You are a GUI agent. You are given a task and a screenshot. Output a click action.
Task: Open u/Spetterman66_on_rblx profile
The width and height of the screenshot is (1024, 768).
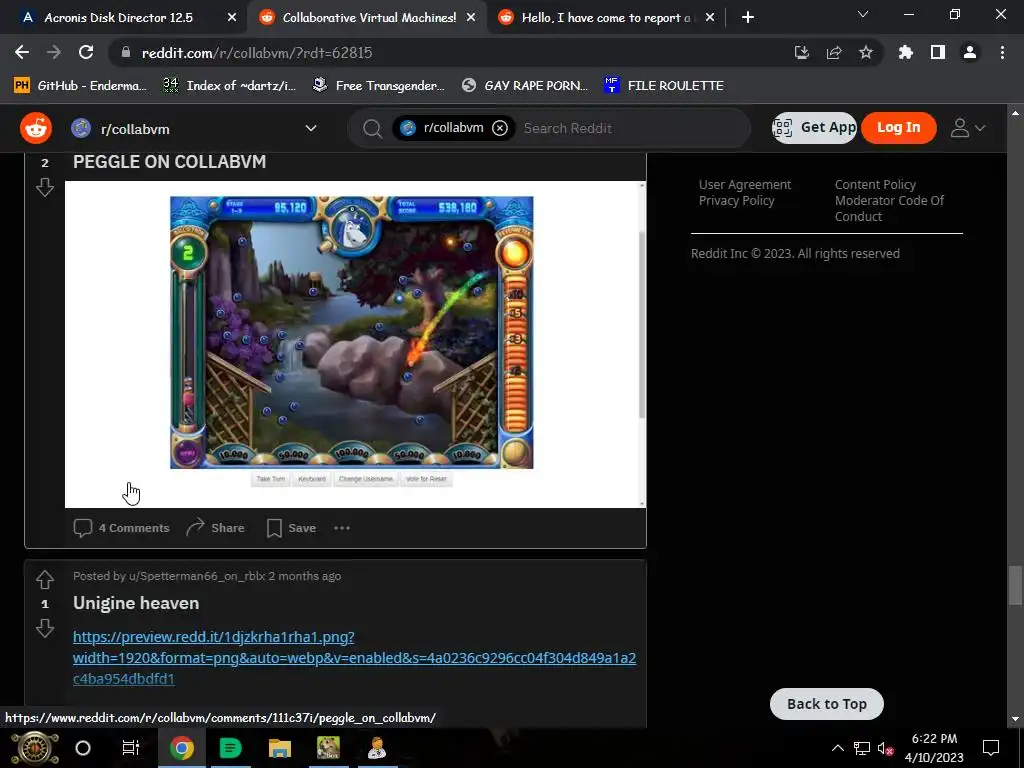click(197, 576)
